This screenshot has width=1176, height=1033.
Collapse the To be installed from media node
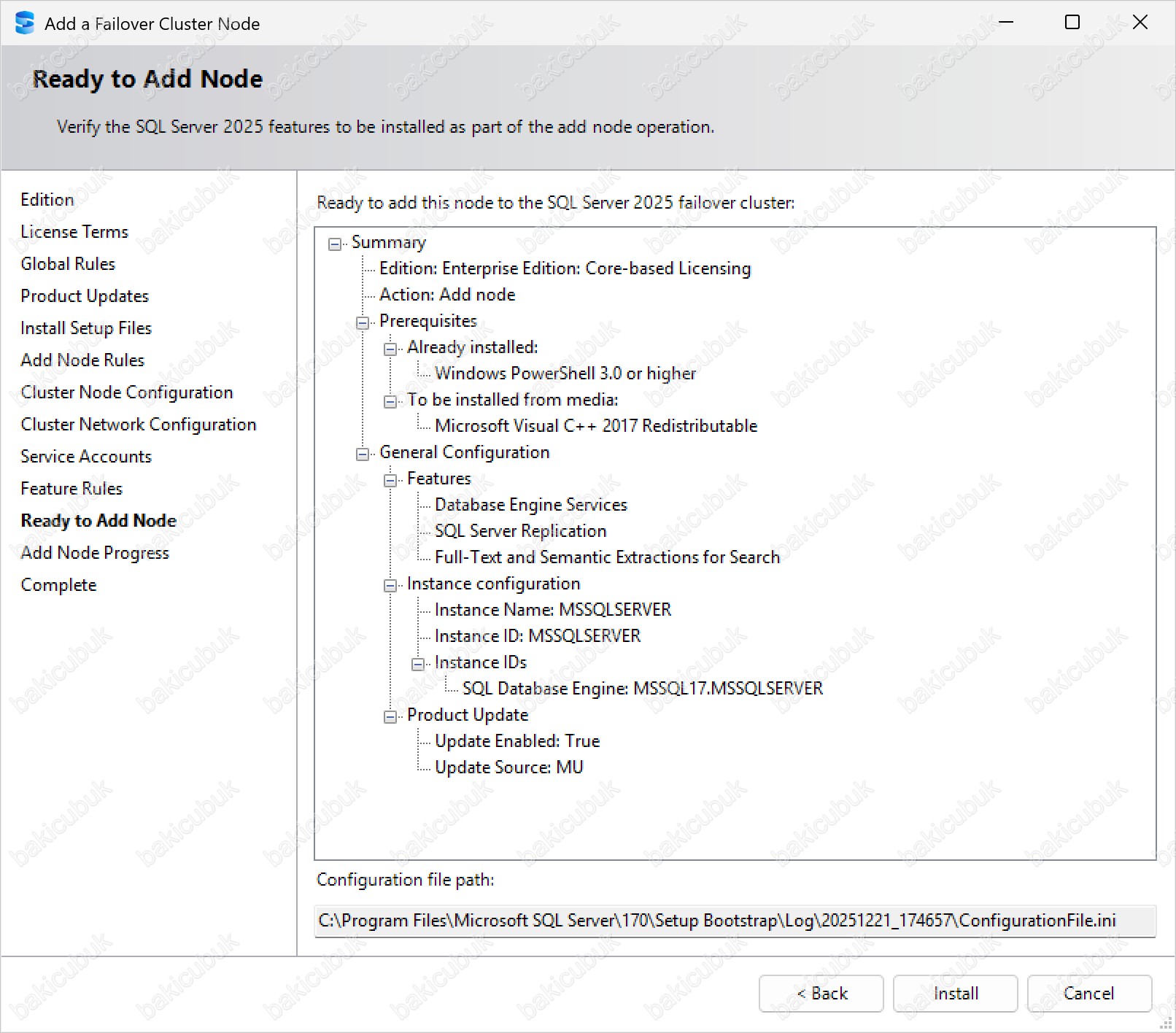[x=390, y=401]
